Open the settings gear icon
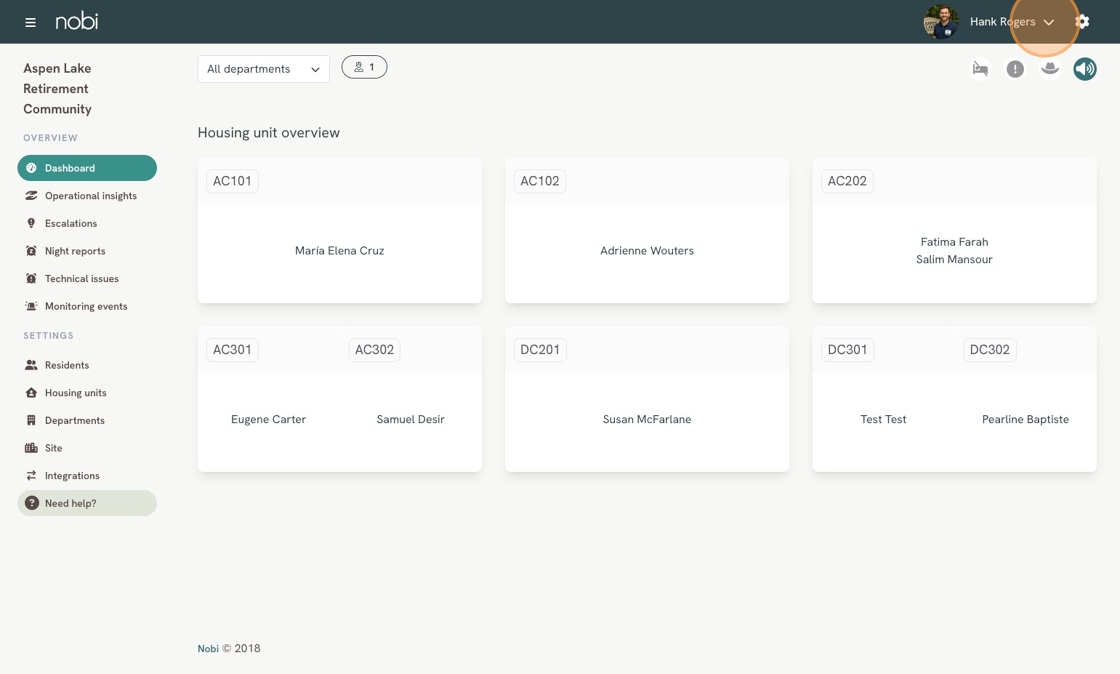This screenshot has width=1120, height=674. tap(1082, 22)
